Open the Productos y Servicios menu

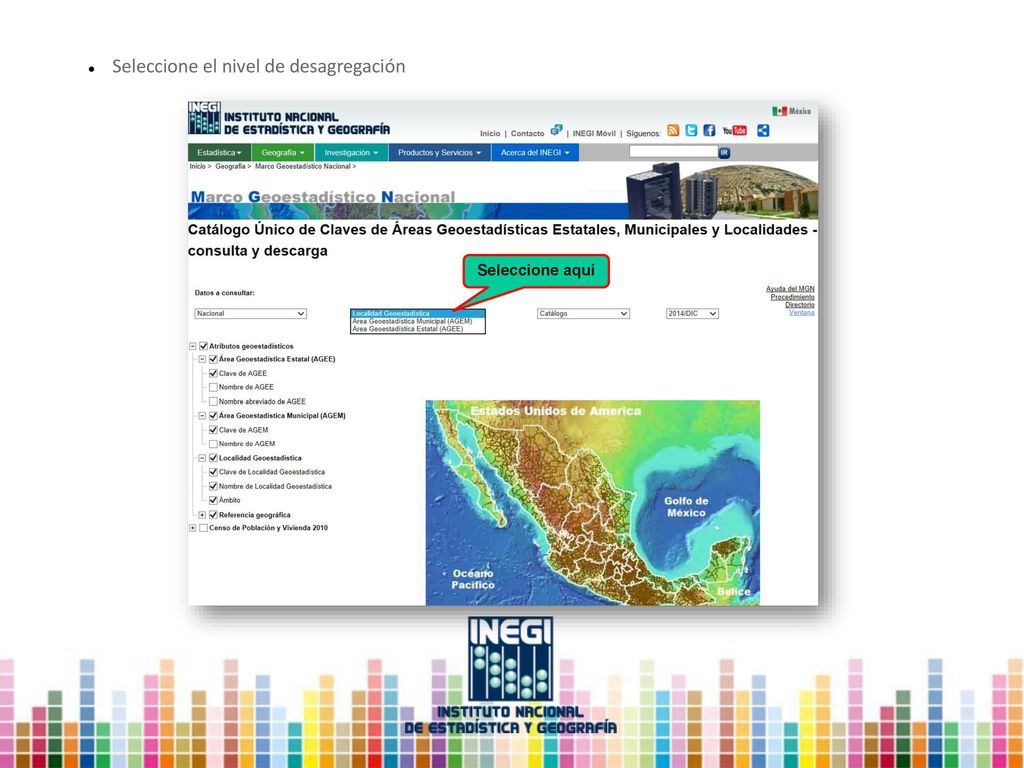coord(440,152)
